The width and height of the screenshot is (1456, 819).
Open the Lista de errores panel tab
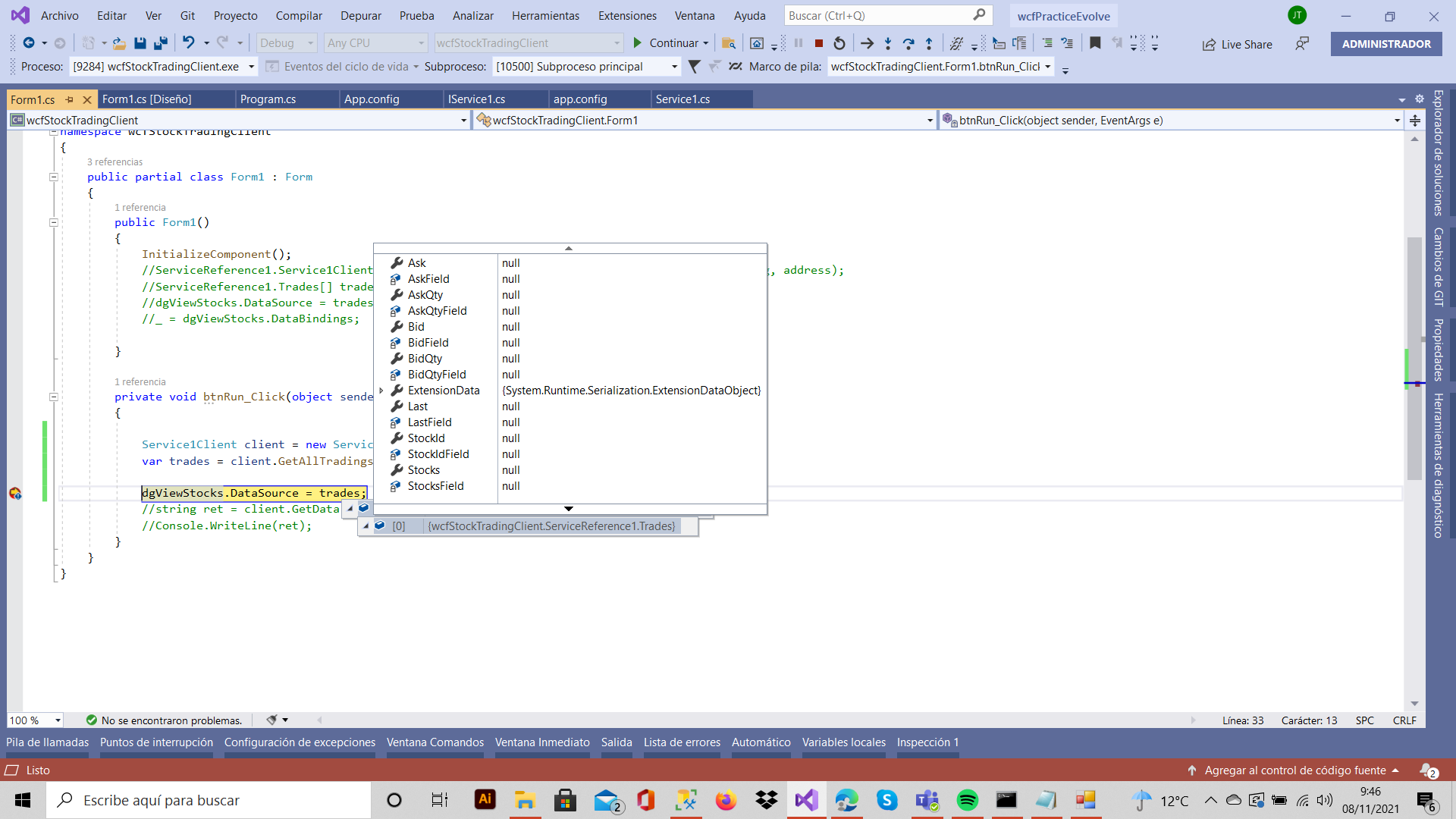click(x=682, y=742)
